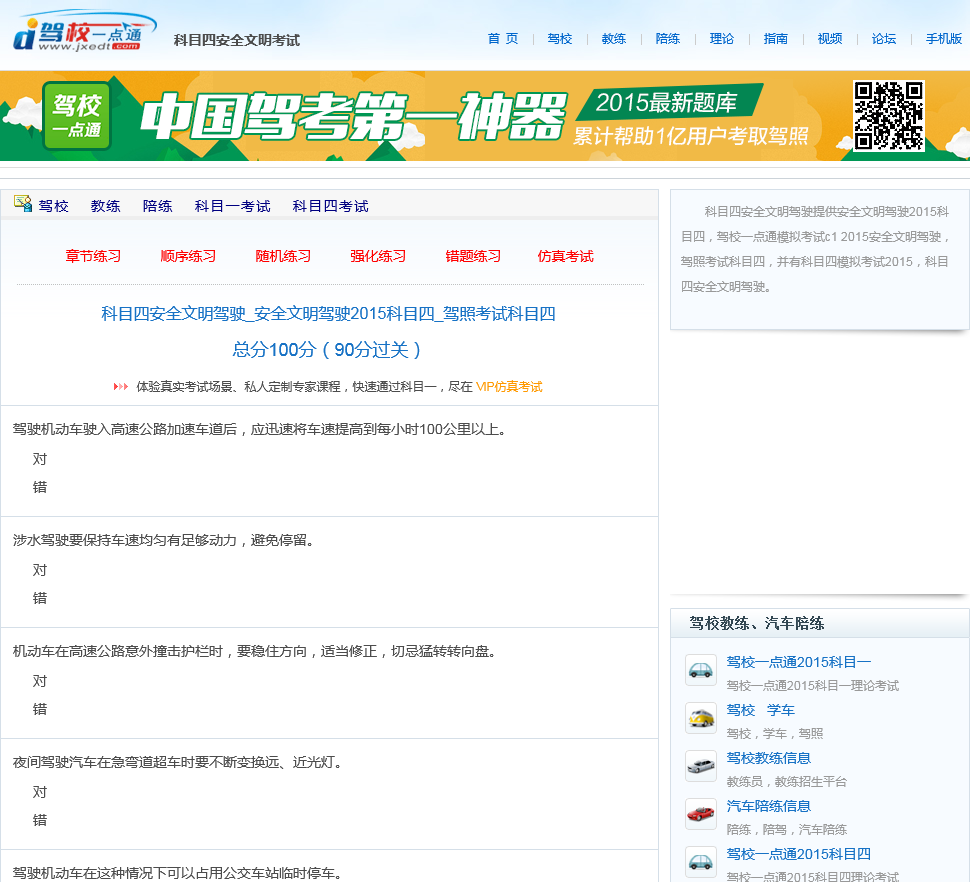Image resolution: width=970 pixels, height=882 pixels.
Task: Select 章节练习 practice mode
Action: click(93, 256)
